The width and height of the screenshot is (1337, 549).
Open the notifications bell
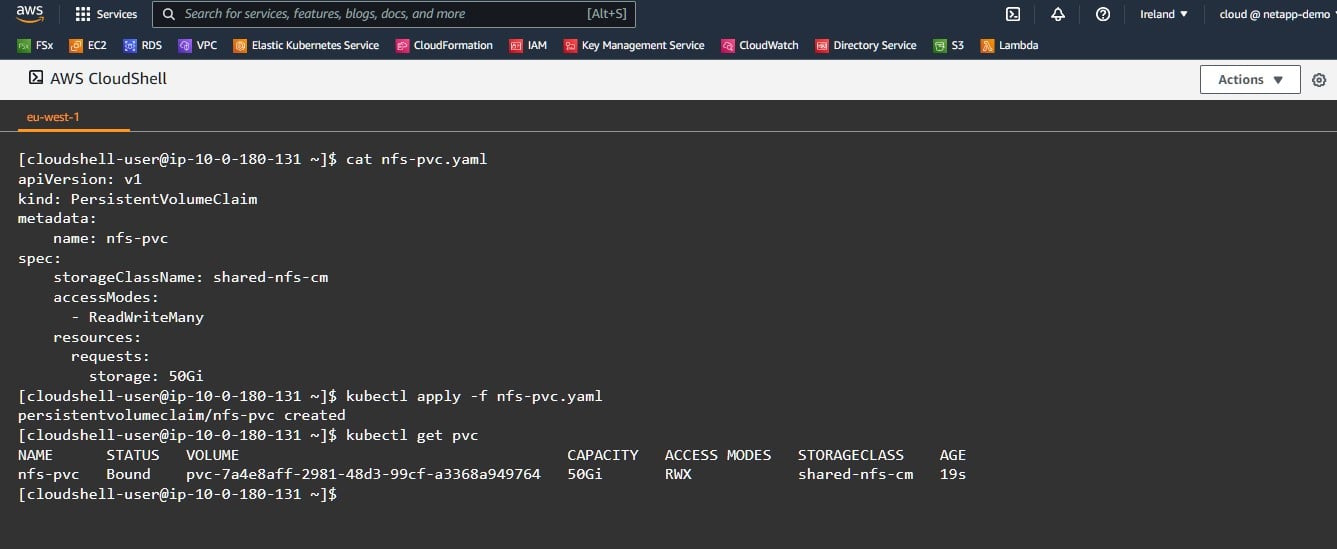point(1058,14)
